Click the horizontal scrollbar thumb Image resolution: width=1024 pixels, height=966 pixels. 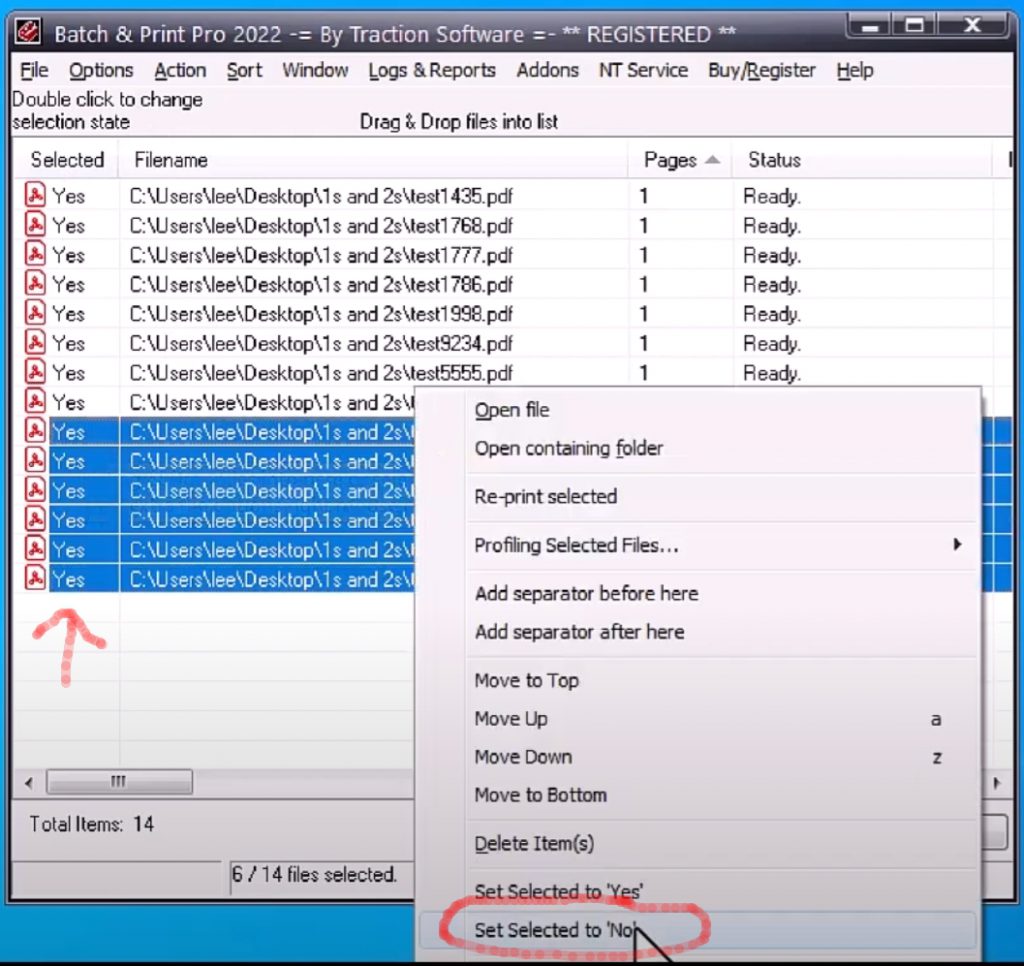[119, 782]
